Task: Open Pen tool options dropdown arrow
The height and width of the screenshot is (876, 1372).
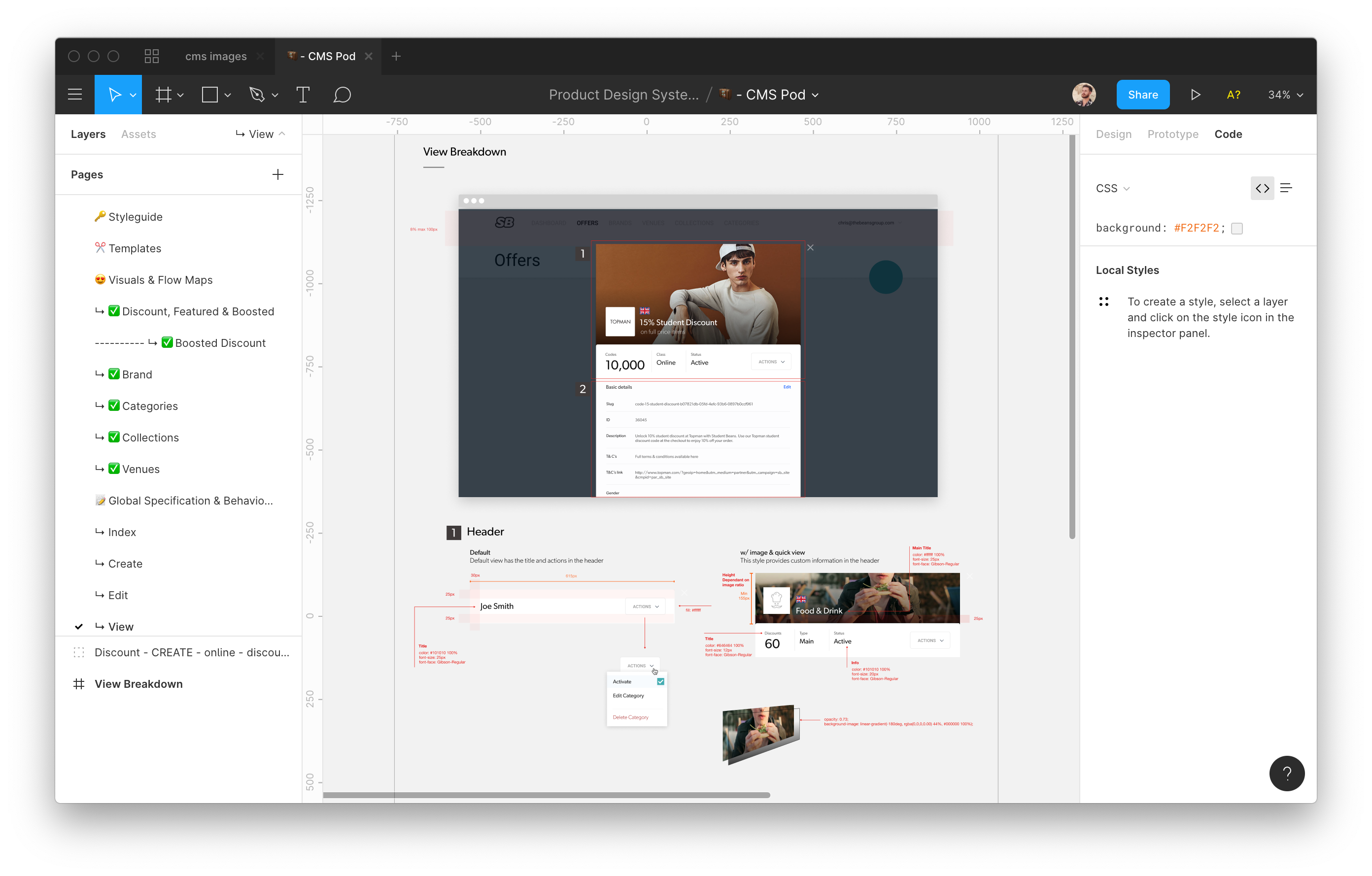Action: (274, 95)
